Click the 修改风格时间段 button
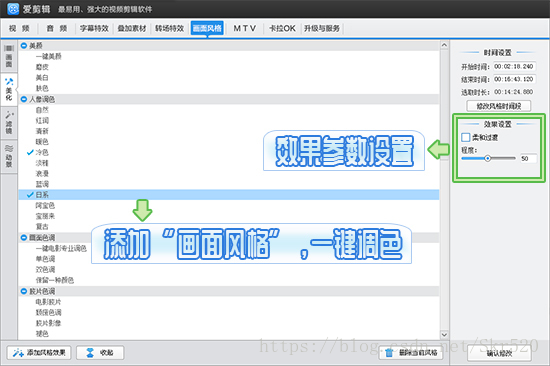The width and height of the screenshot is (550, 366). tap(498, 106)
